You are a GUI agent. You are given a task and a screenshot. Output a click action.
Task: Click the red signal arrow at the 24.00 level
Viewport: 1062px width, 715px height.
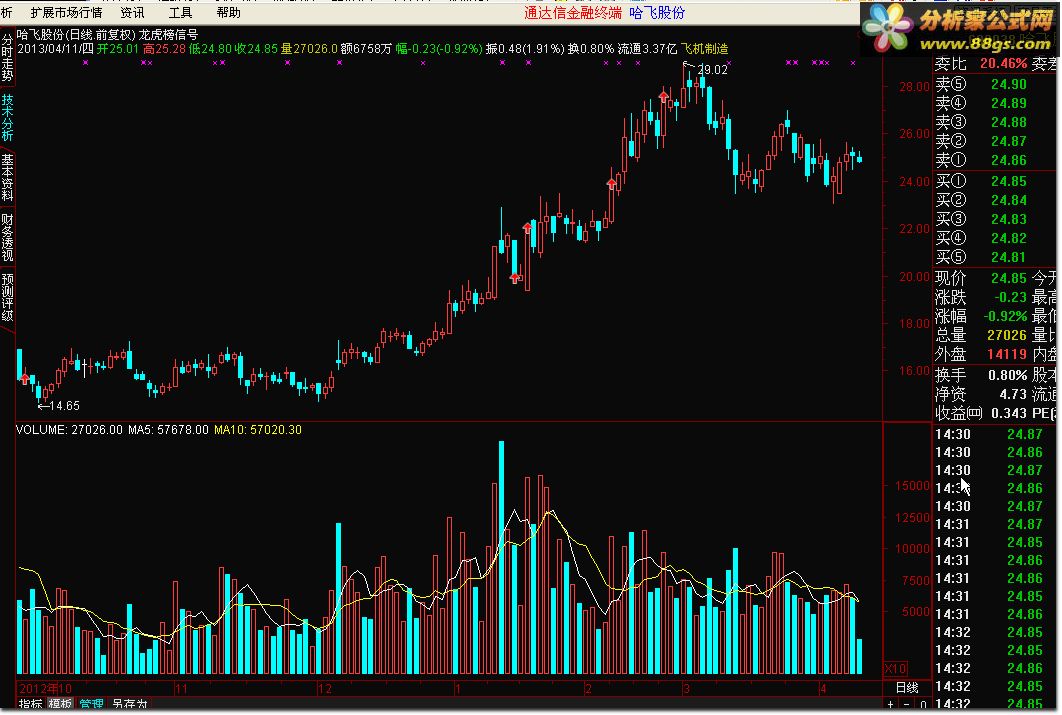[x=612, y=183]
